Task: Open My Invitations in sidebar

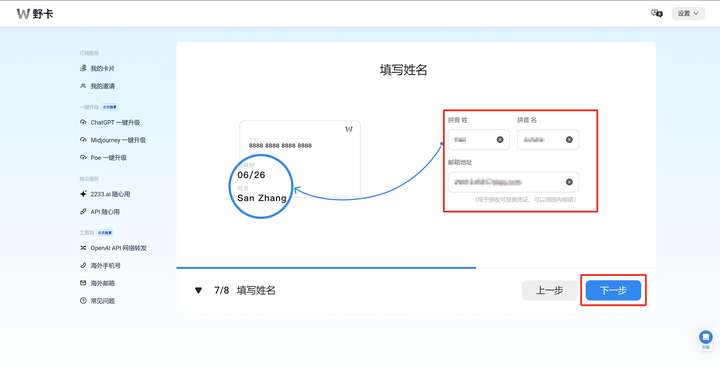Action: 97,86
